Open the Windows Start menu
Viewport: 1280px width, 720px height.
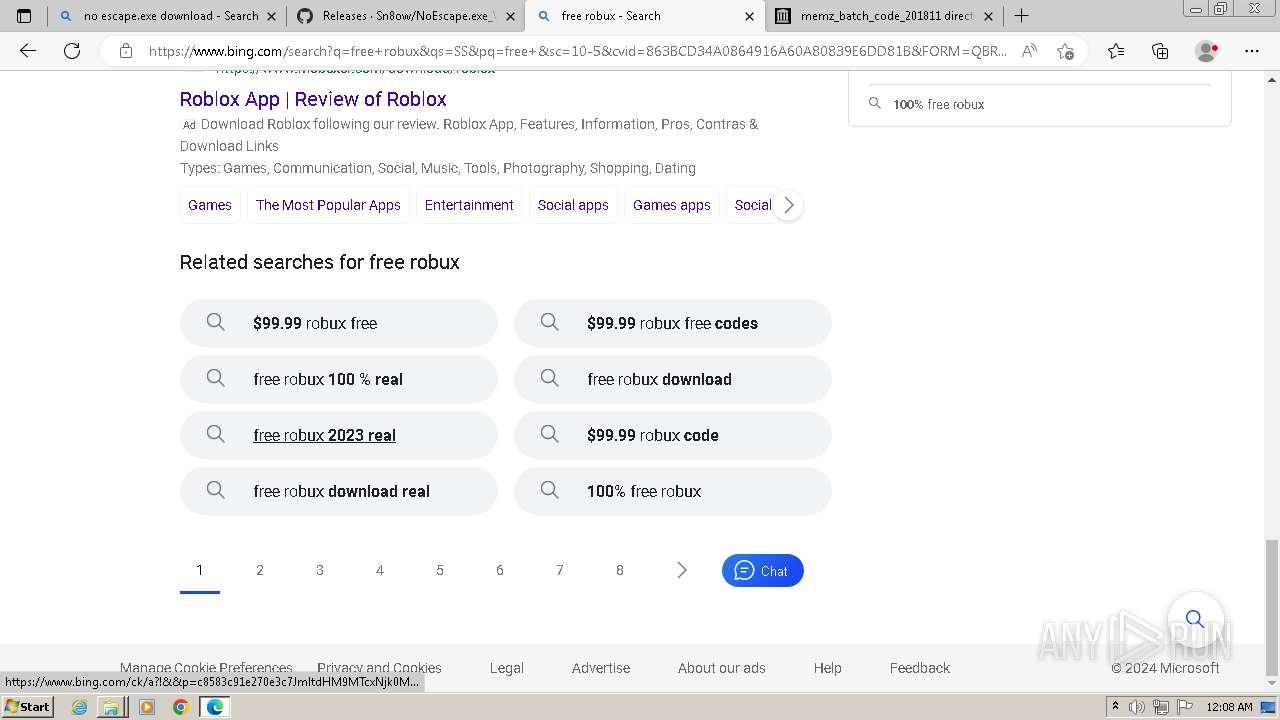click(28, 707)
